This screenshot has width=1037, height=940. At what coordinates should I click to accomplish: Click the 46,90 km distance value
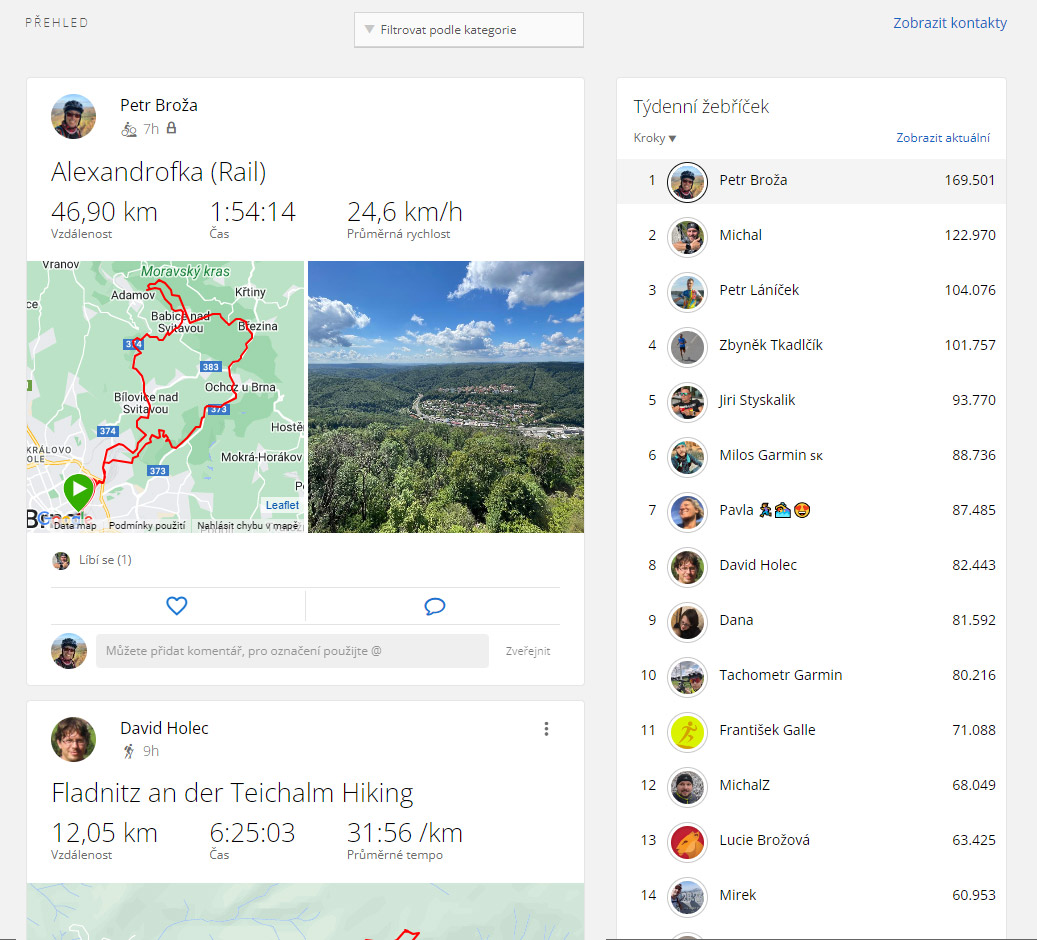pyautogui.click(x=104, y=212)
